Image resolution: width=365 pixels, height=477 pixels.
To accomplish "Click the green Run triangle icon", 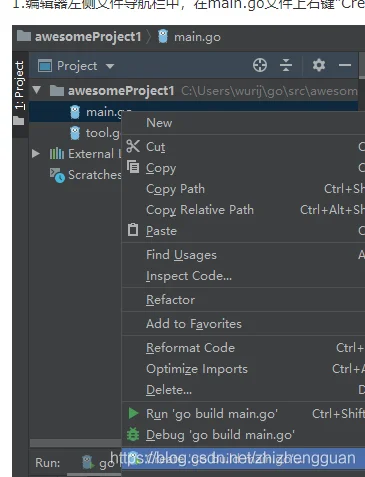I will [x=133, y=413].
